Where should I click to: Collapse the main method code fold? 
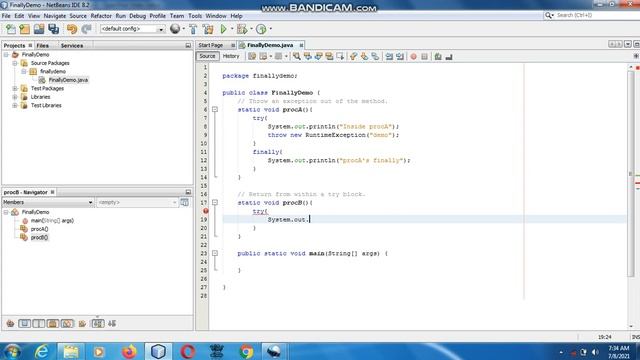(215, 253)
